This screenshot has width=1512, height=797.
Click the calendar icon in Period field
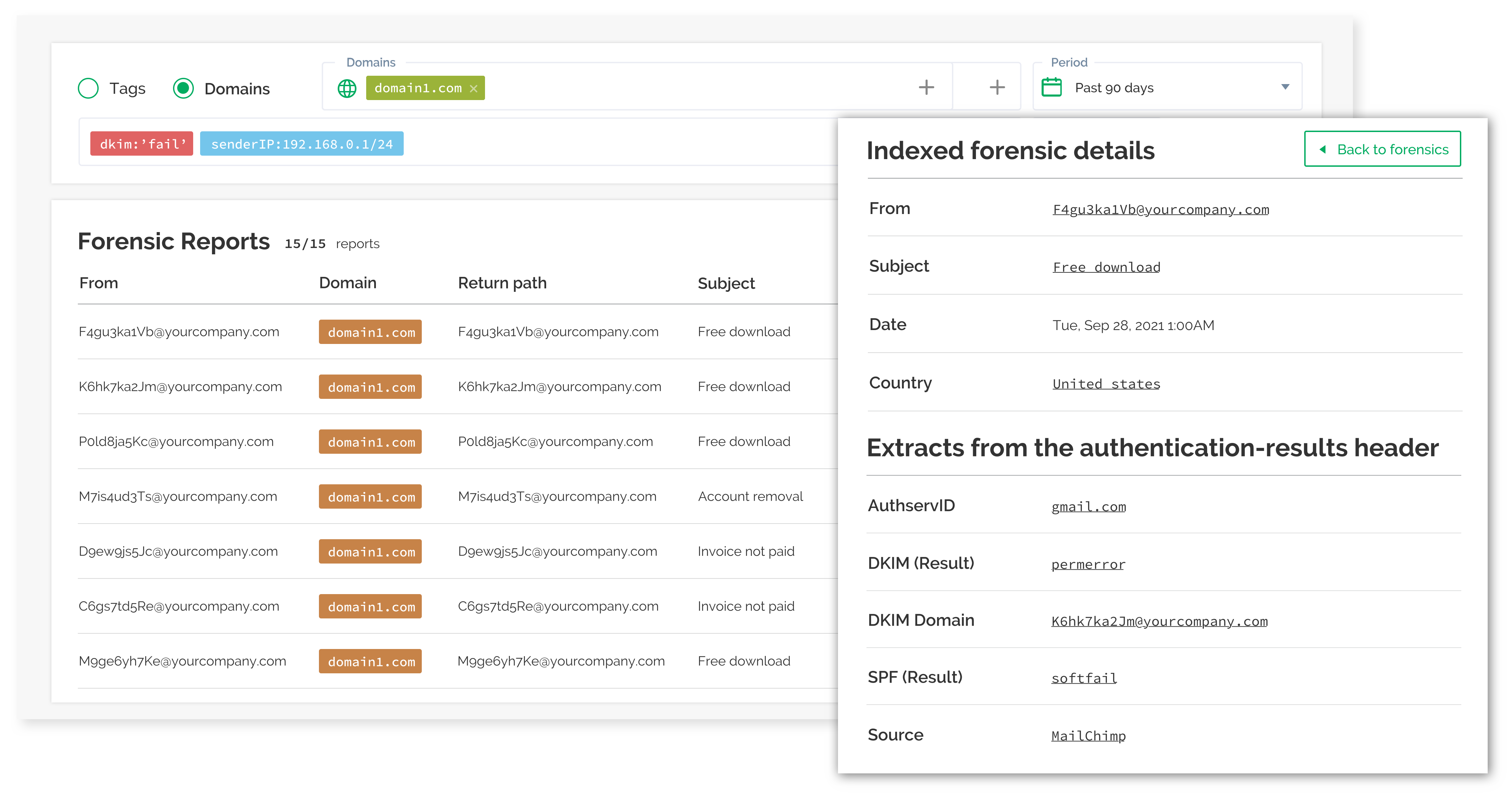1051,88
